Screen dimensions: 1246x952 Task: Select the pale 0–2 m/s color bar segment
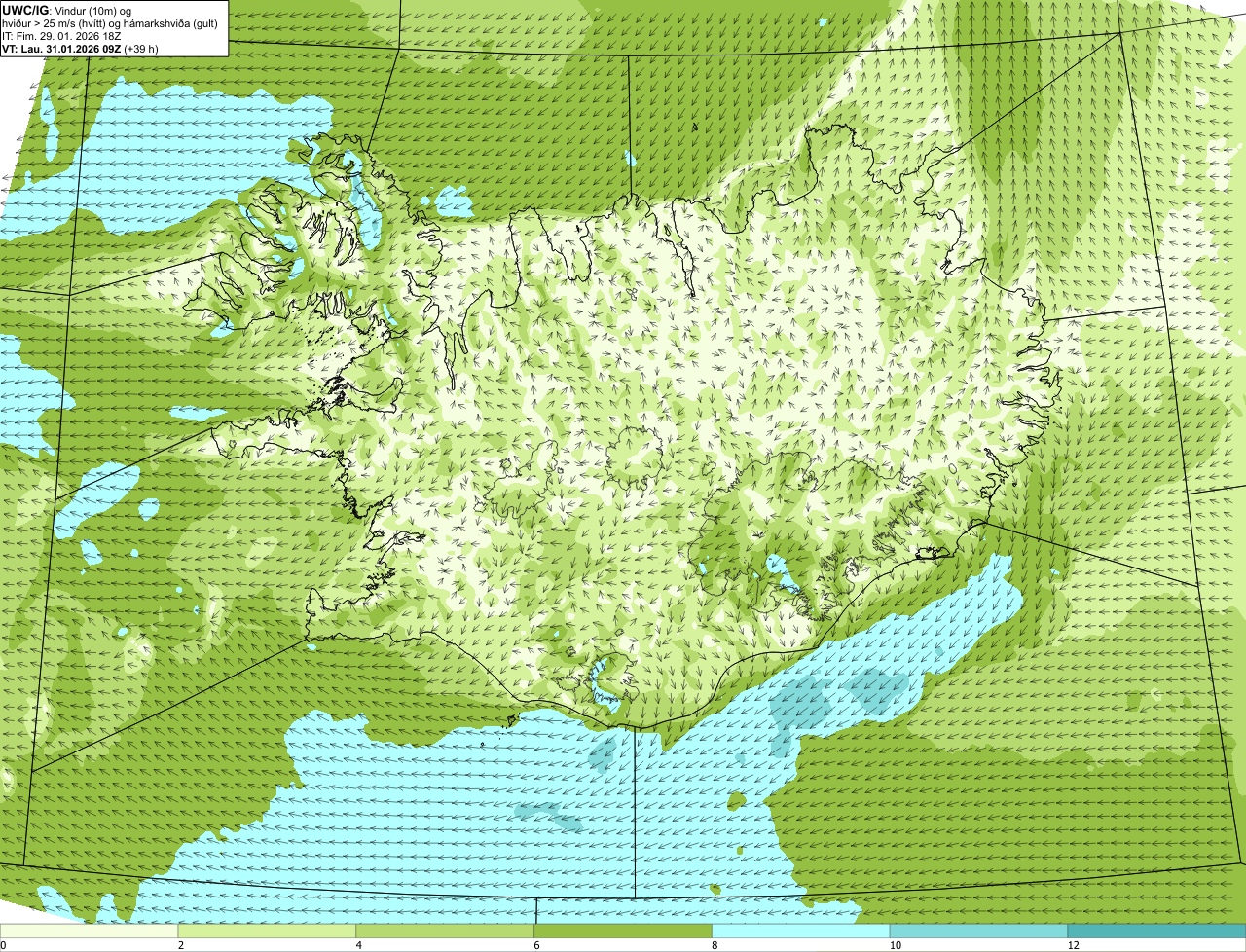click(90, 932)
